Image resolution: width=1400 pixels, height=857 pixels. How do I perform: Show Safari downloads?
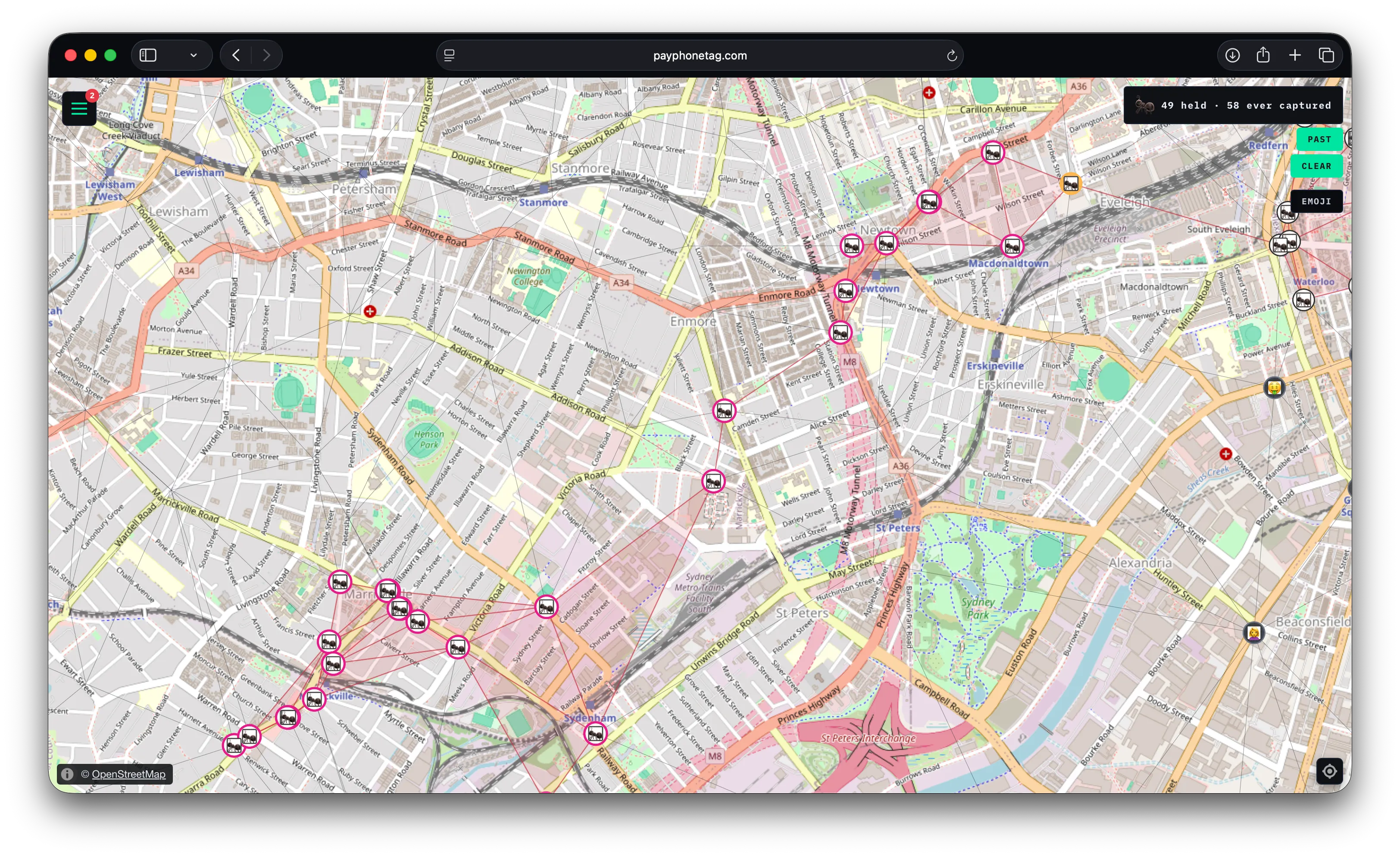[x=1232, y=55]
